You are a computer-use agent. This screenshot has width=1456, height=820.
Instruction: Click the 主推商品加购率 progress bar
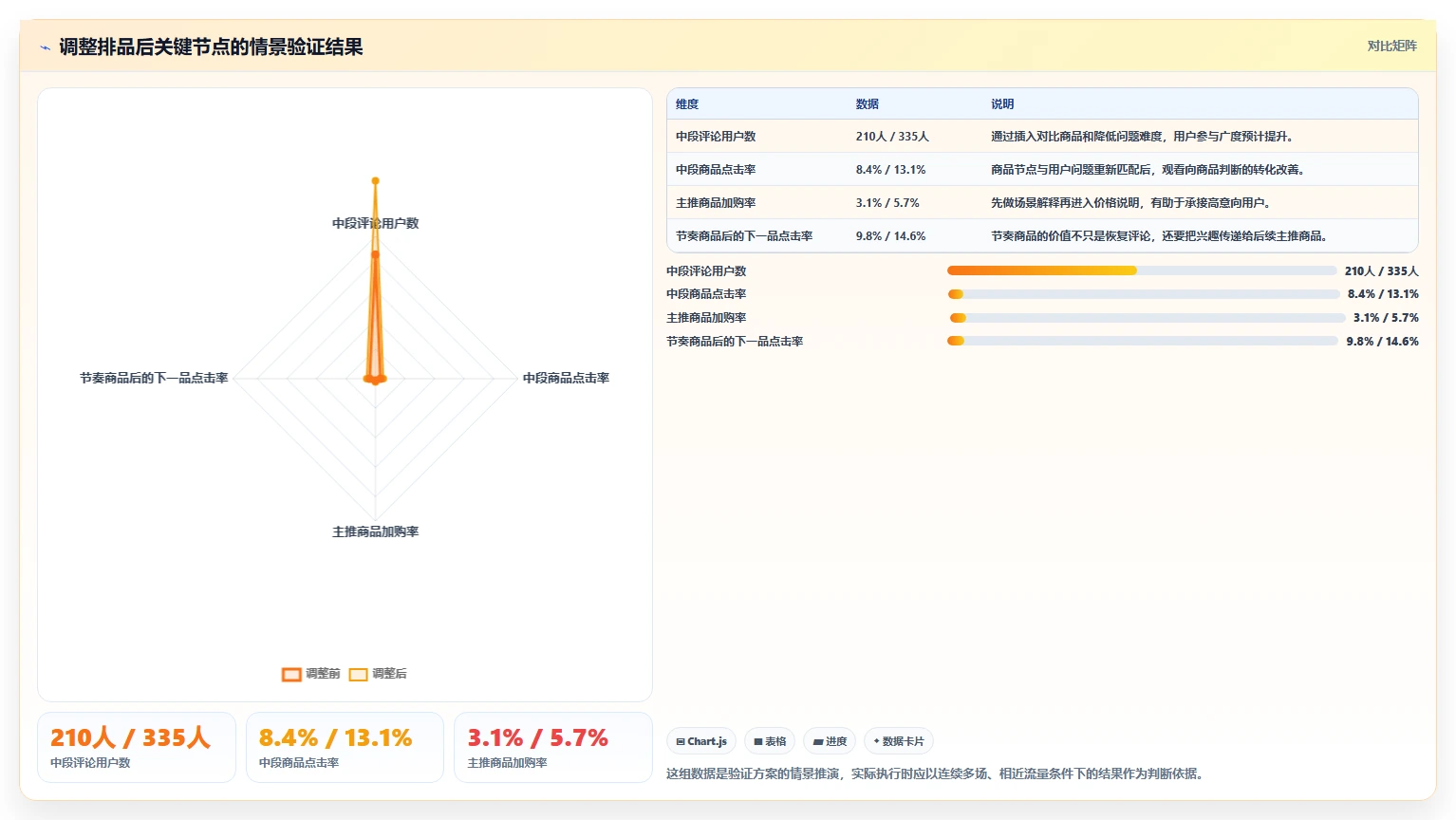click(1148, 318)
